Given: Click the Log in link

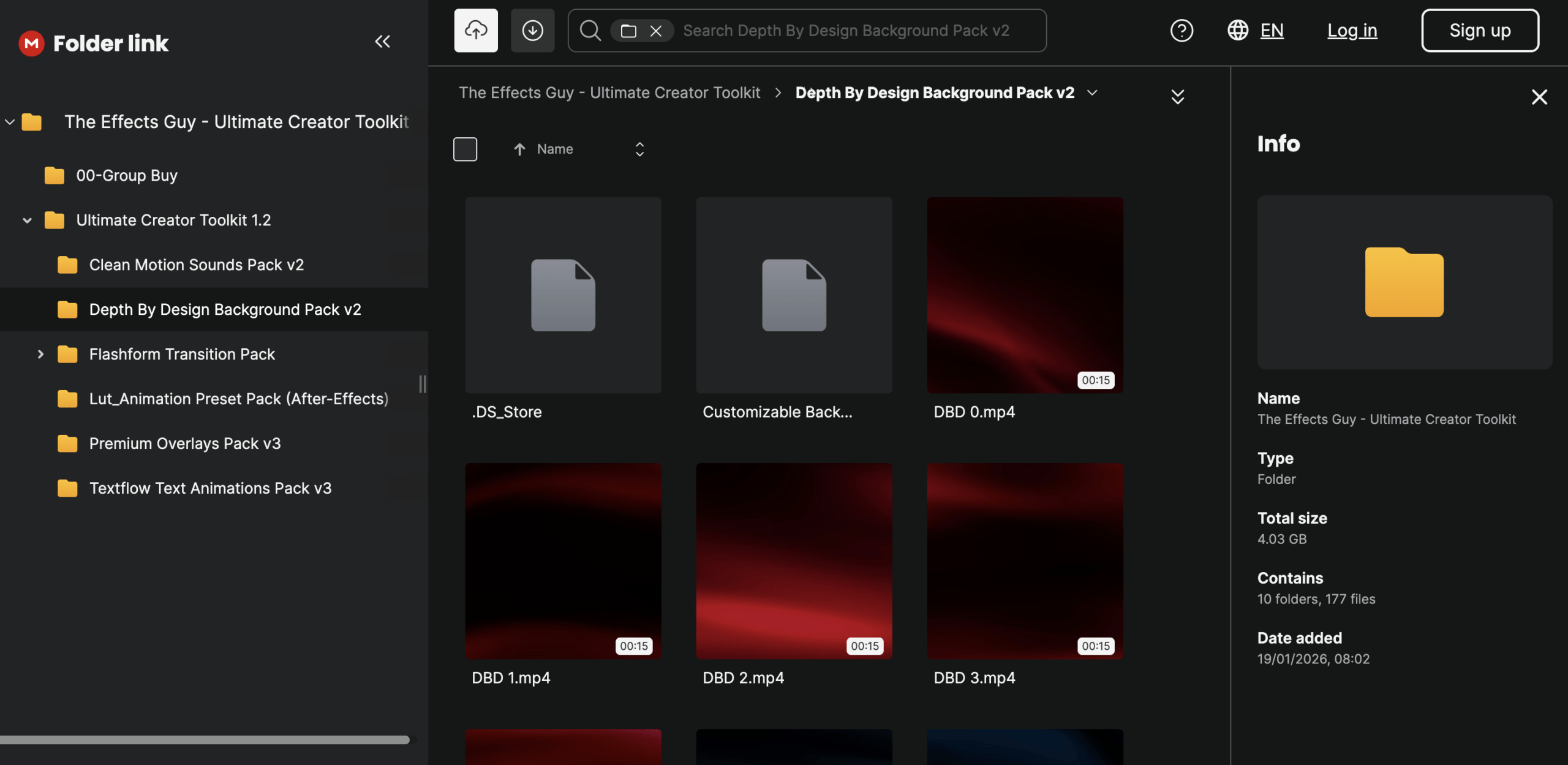Looking at the screenshot, I should [1352, 31].
